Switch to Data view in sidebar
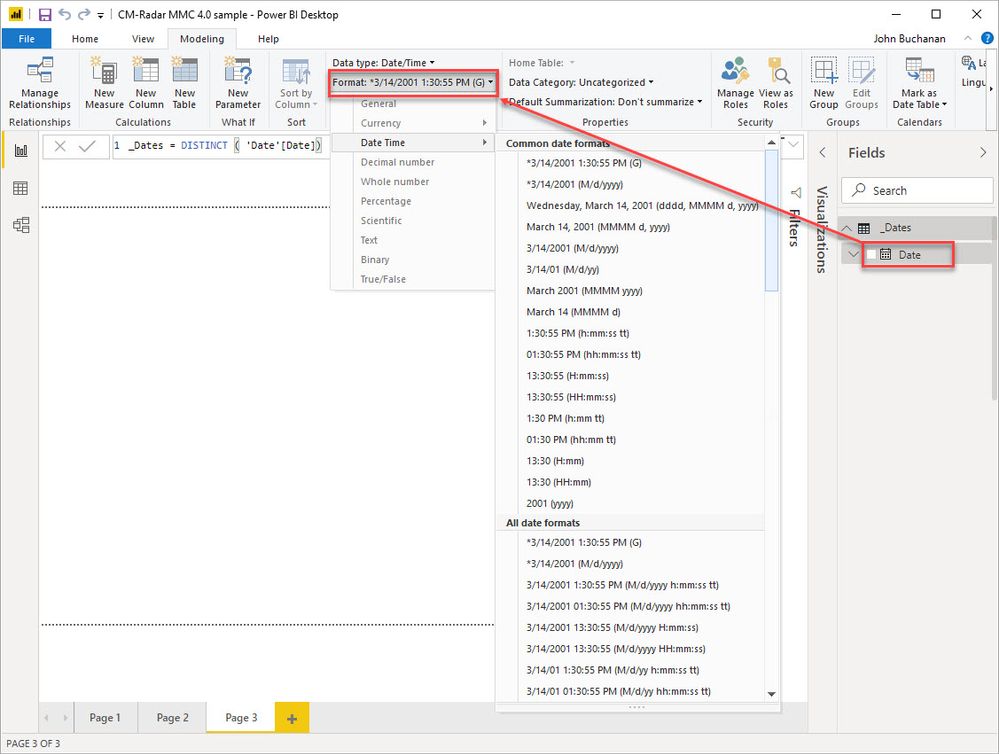Viewport: 999px width, 754px height. [20, 188]
